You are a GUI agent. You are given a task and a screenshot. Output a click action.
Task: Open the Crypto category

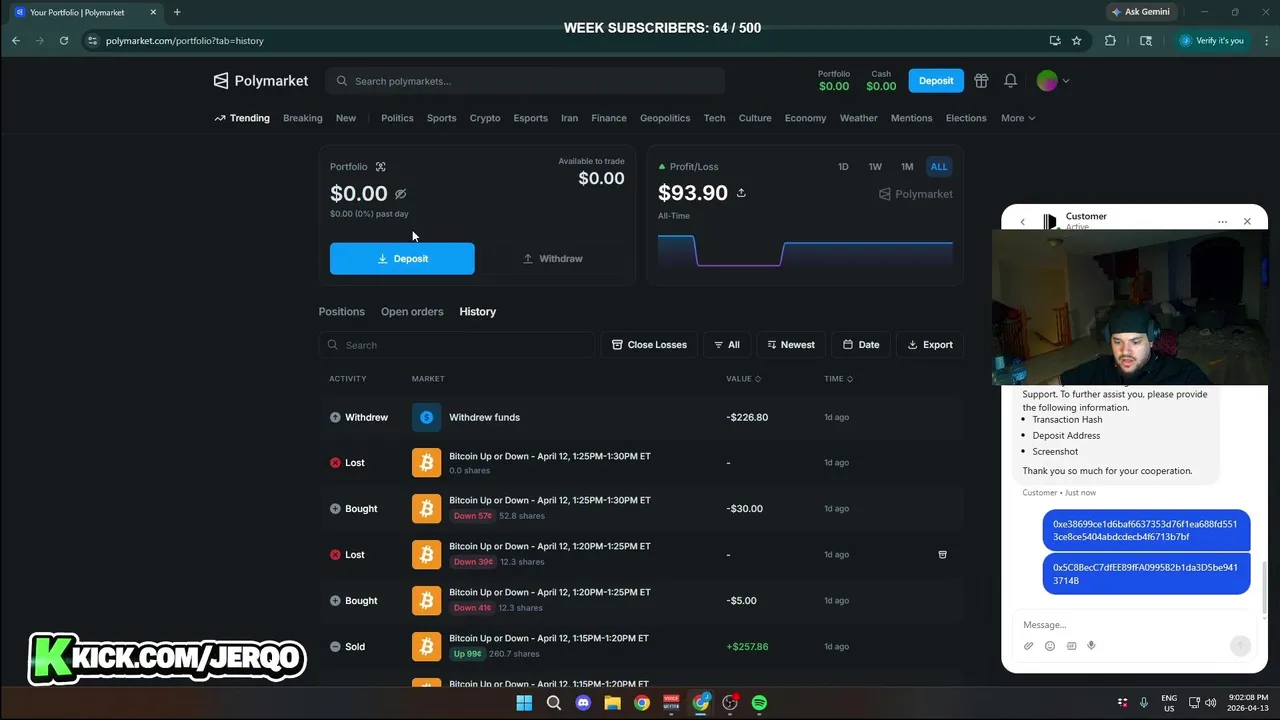(485, 118)
